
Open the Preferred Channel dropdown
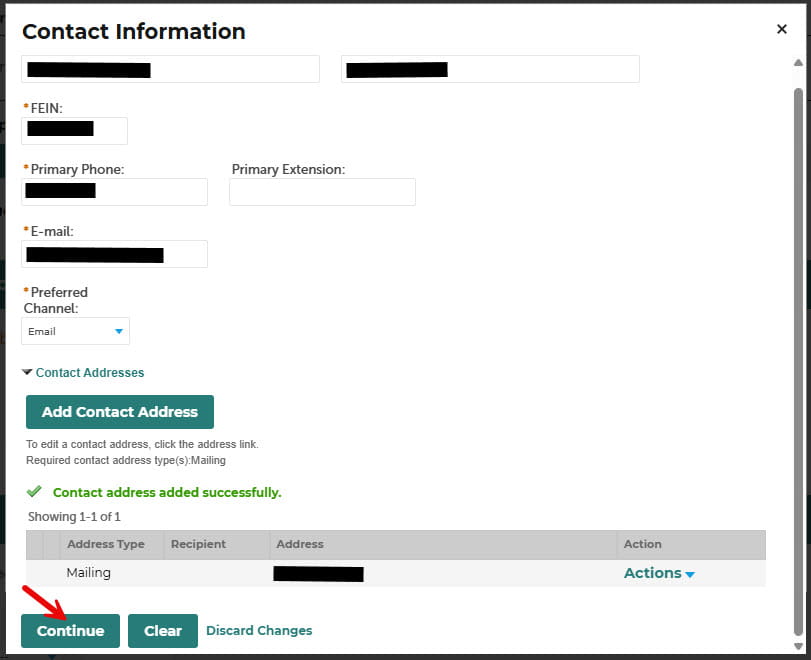point(76,331)
